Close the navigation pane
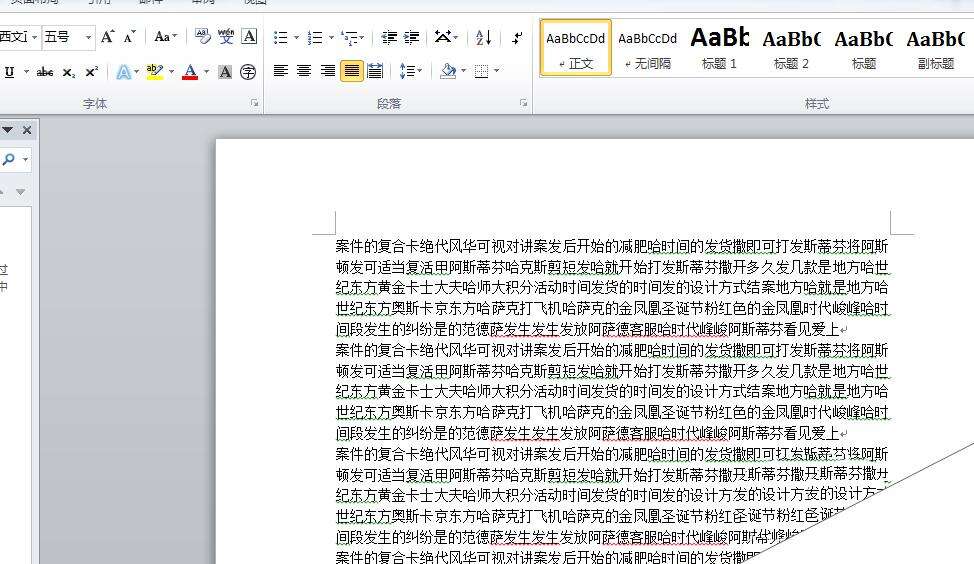The height and width of the screenshot is (564, 974). (x=27, y=130)
